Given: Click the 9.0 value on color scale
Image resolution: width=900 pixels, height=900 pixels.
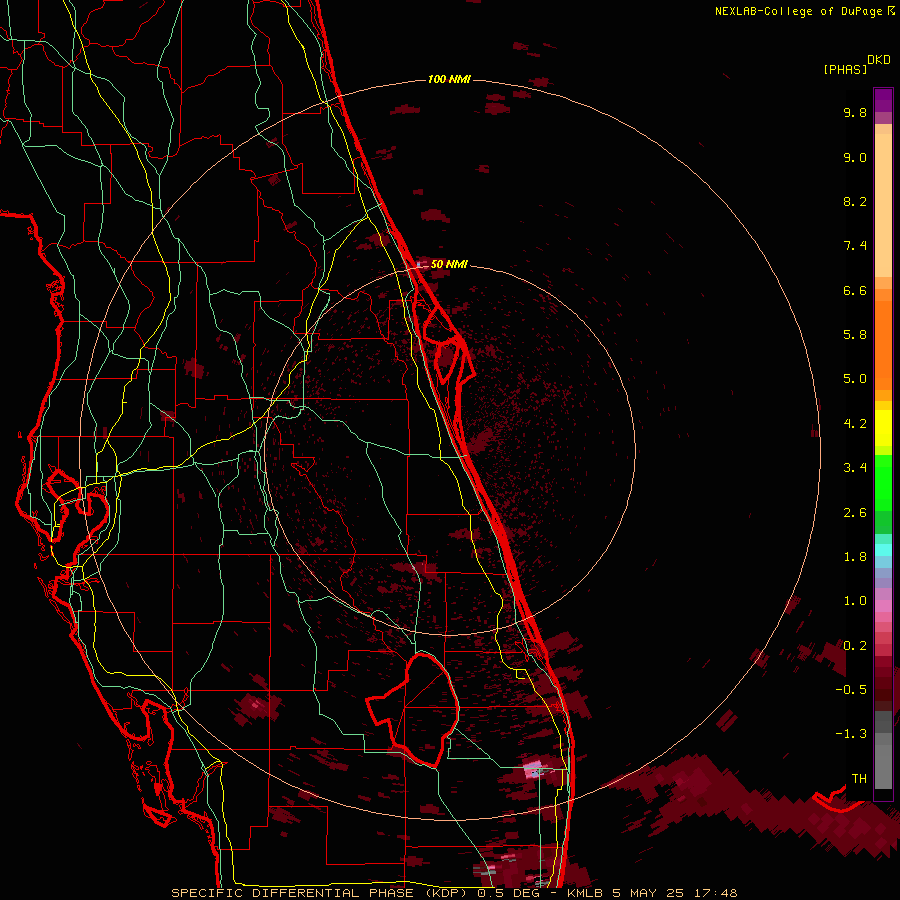Looking at the screenshot, I should coord(855,157).
